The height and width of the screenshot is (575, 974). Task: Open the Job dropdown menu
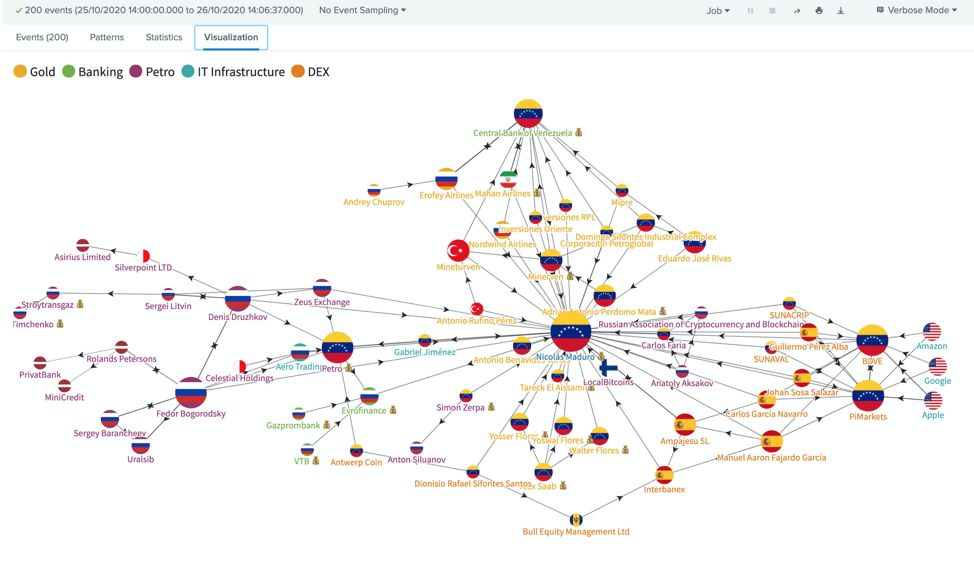718,11
